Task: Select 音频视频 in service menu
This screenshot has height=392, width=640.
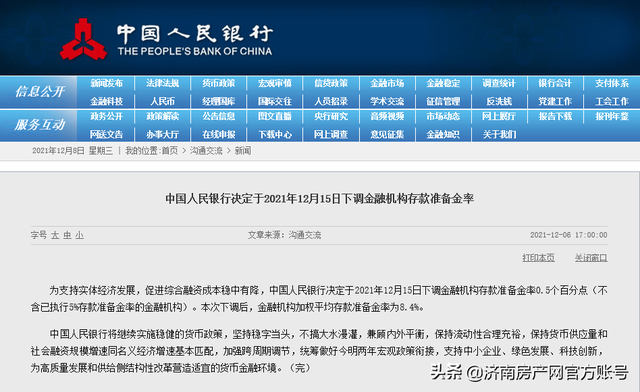Action: [387, 116]
